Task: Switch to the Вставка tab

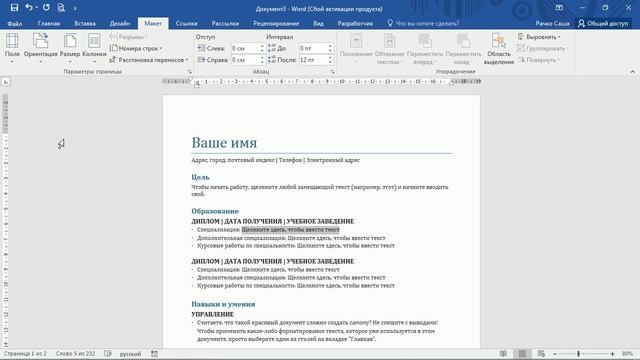Action: click(x=85, y=24)
